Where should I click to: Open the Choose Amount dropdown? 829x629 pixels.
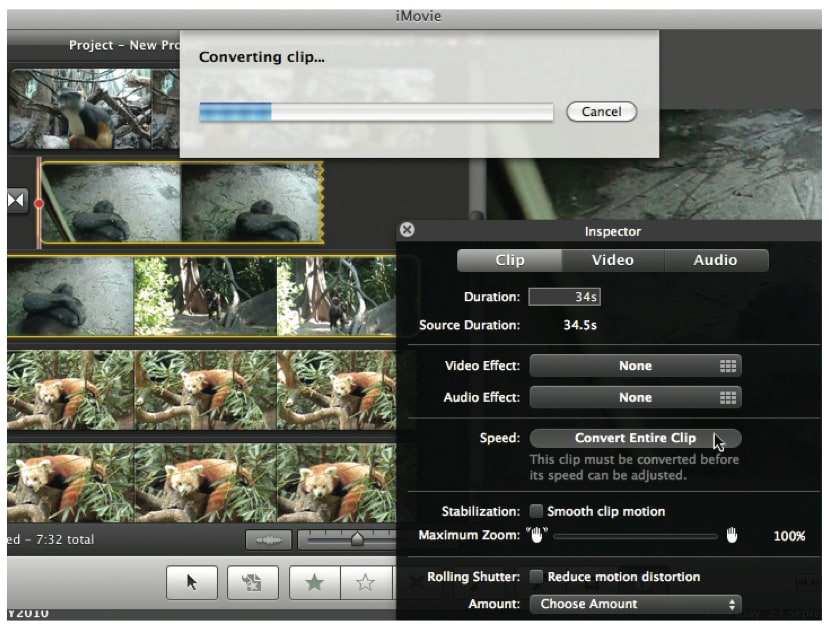(635, 604)
